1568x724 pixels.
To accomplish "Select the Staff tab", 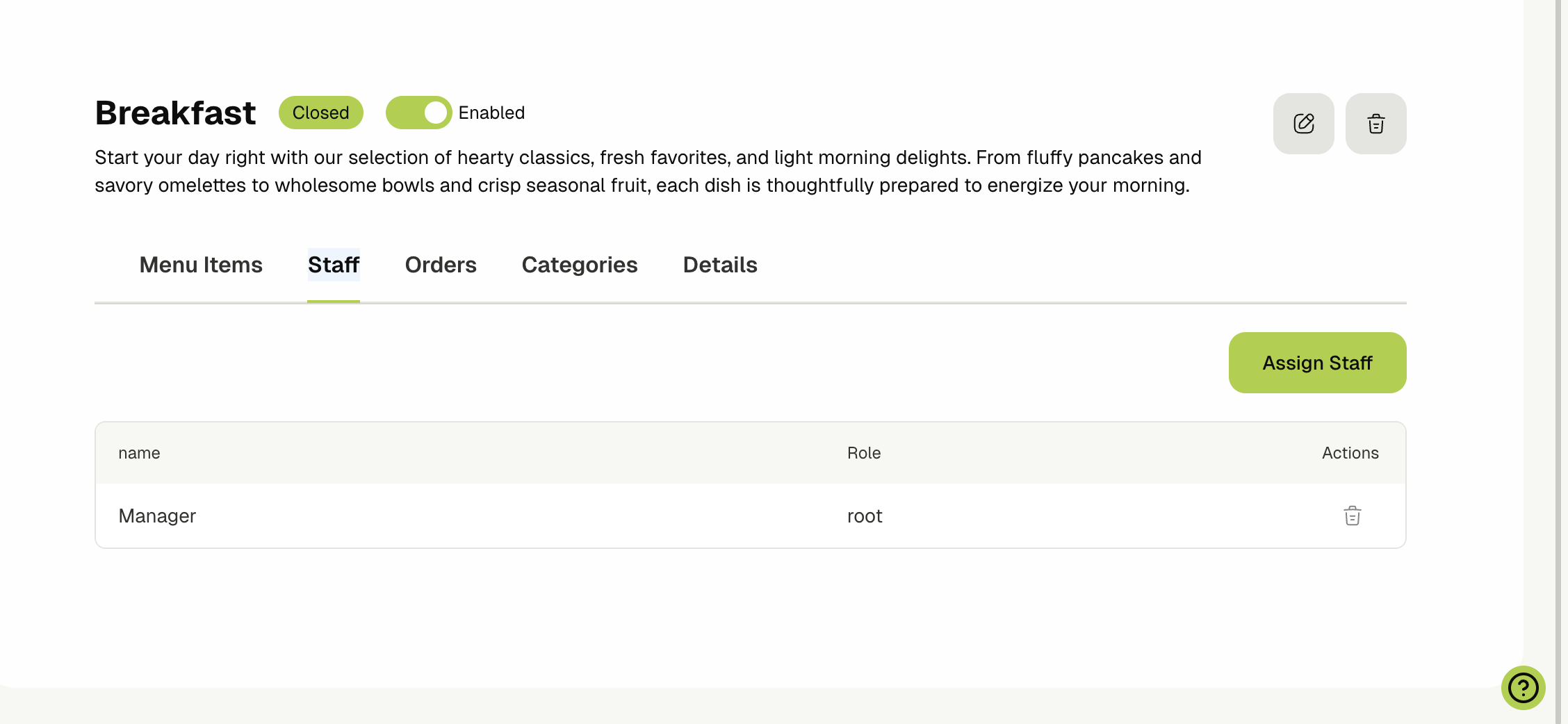I will point(334,265).
